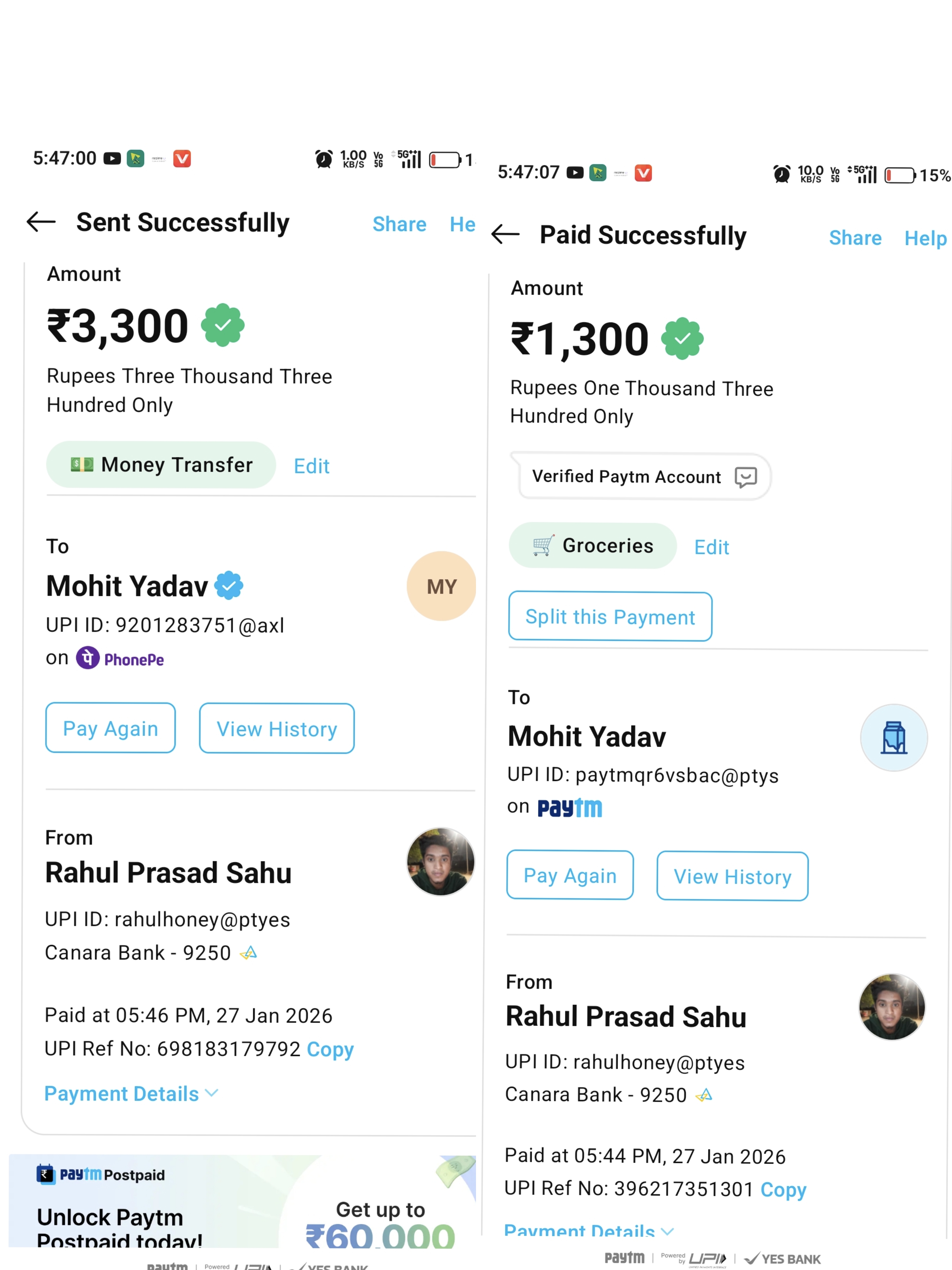Tap the milk carton merchant icon
The width and height of the screenshot is (952, 1270).
point(893,738)
